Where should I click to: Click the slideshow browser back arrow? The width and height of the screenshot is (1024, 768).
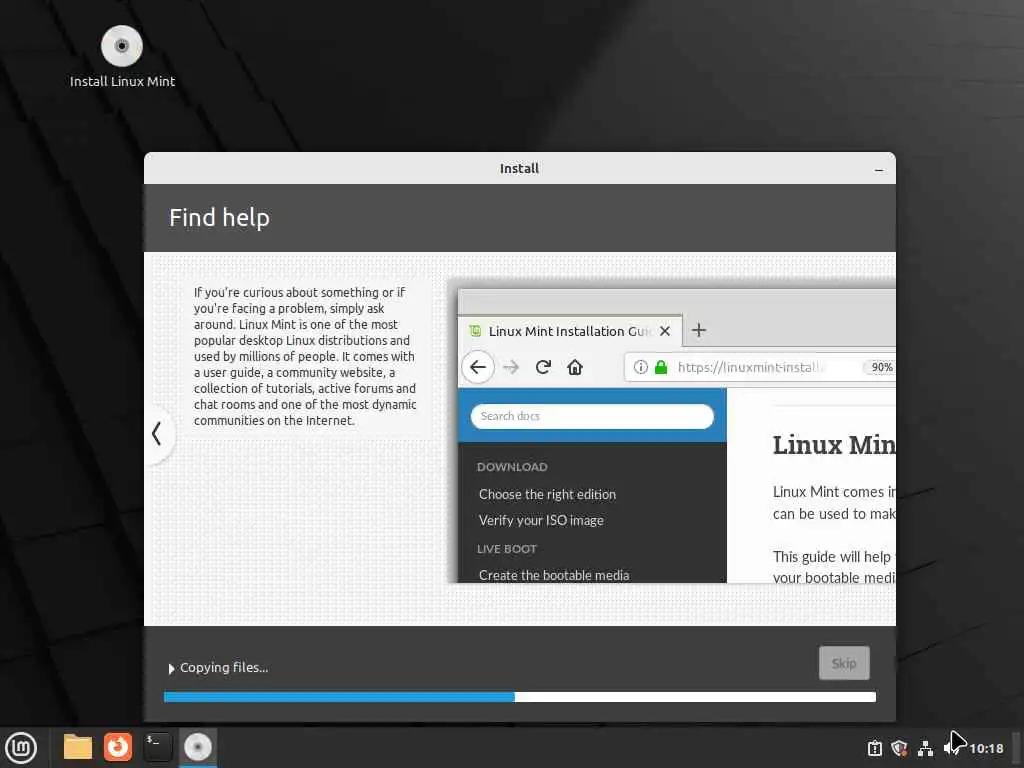pos(478,367)
